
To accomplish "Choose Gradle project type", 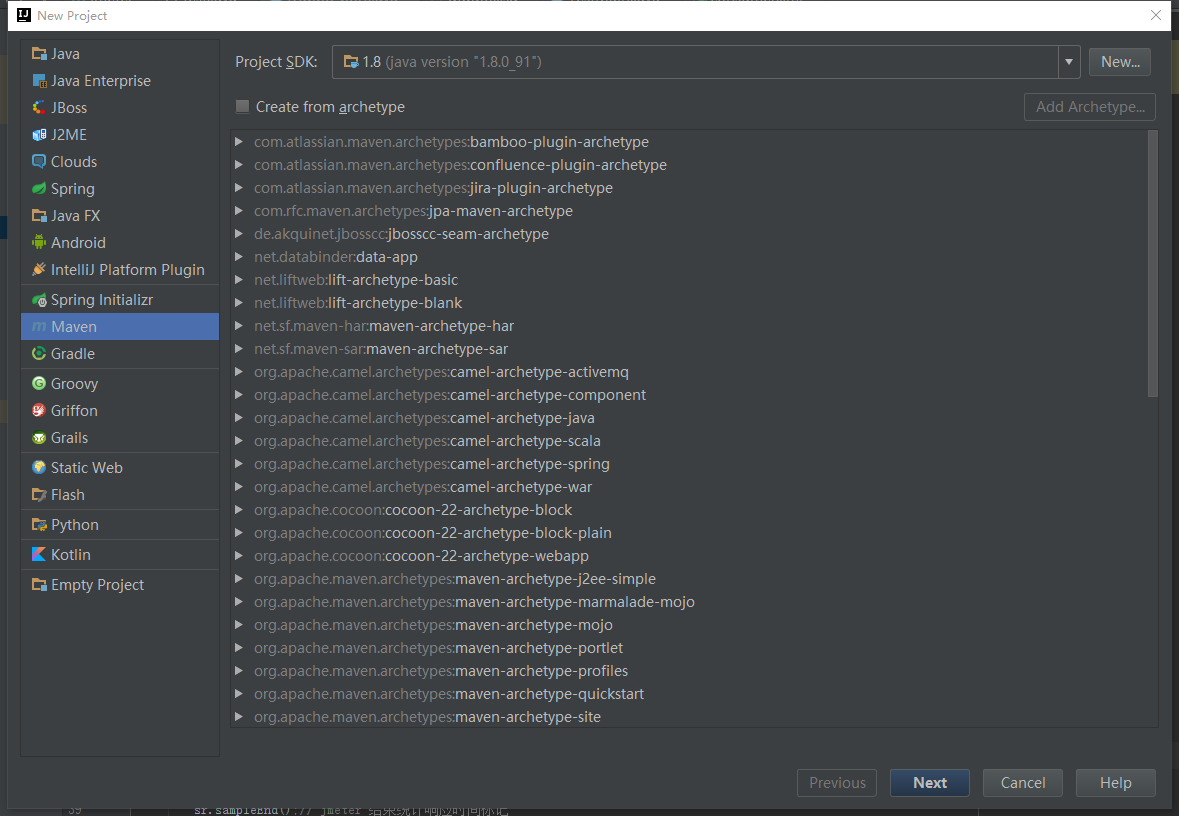I will pyautogui.click(x=120, y=353).
